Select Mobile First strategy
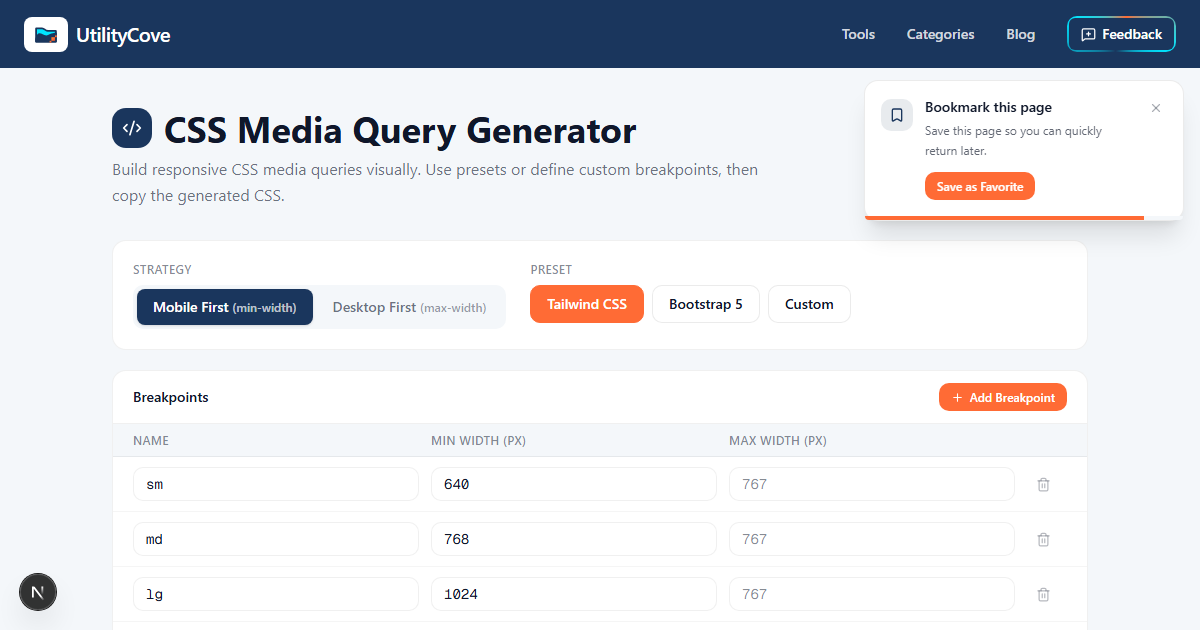 pyautogui.click(x=225, y=307)
